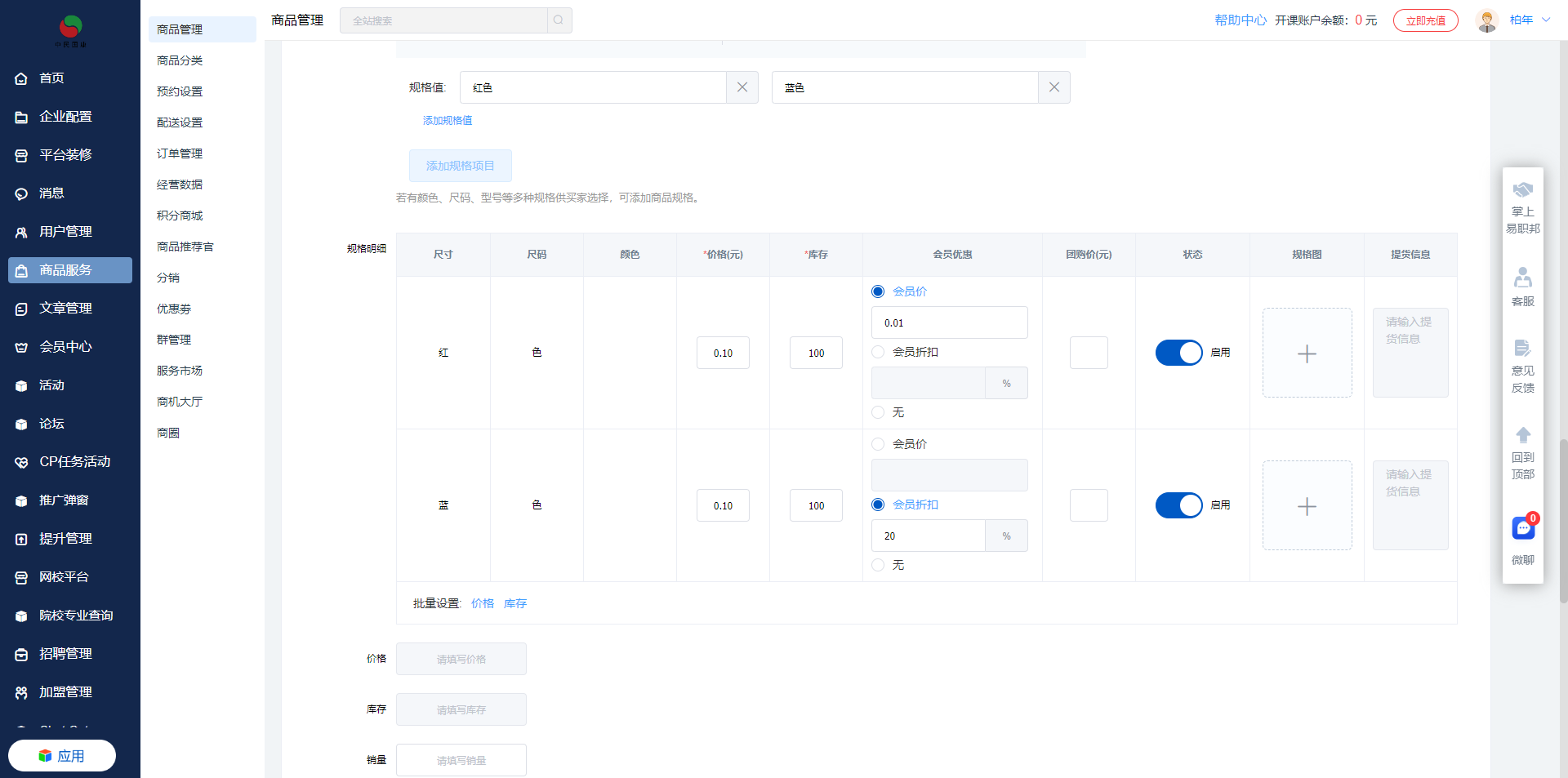Click 回到顶部 arrow icon

coord(1522,435)
